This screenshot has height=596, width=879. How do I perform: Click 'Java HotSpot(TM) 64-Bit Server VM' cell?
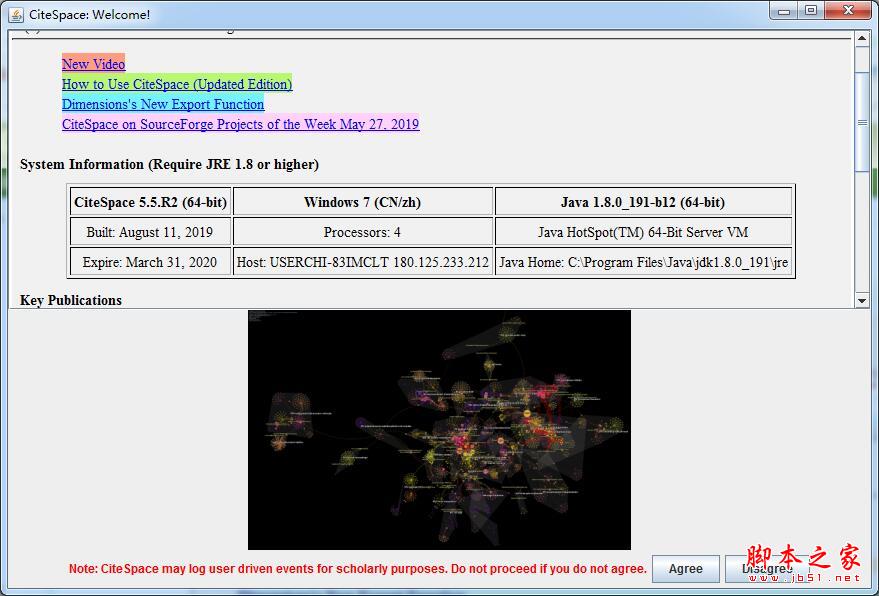pos(643,232)
